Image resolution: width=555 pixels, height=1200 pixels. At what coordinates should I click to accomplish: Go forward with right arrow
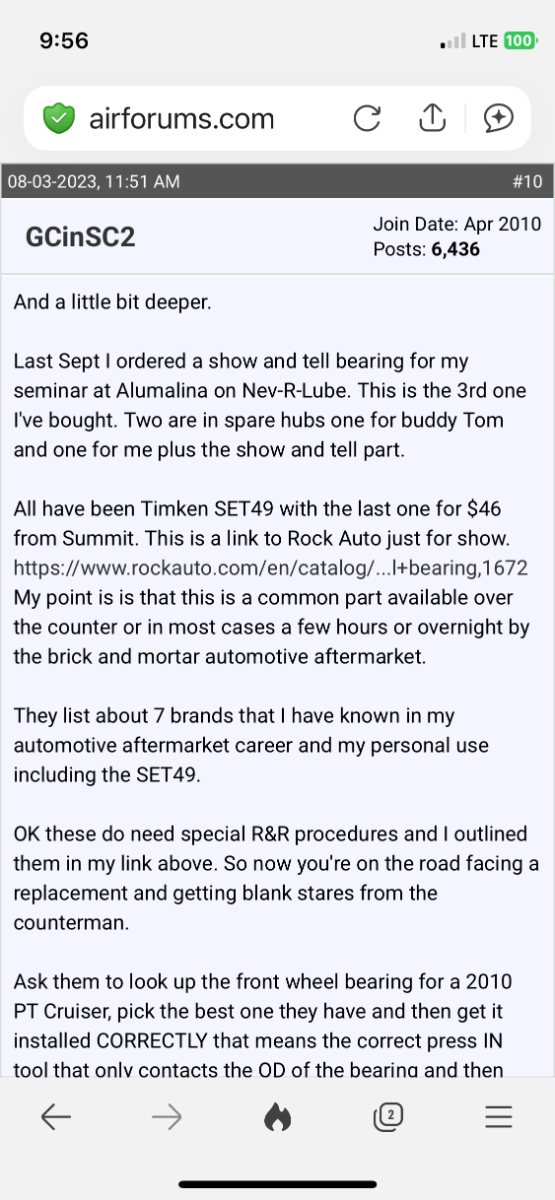[167, 1118]
